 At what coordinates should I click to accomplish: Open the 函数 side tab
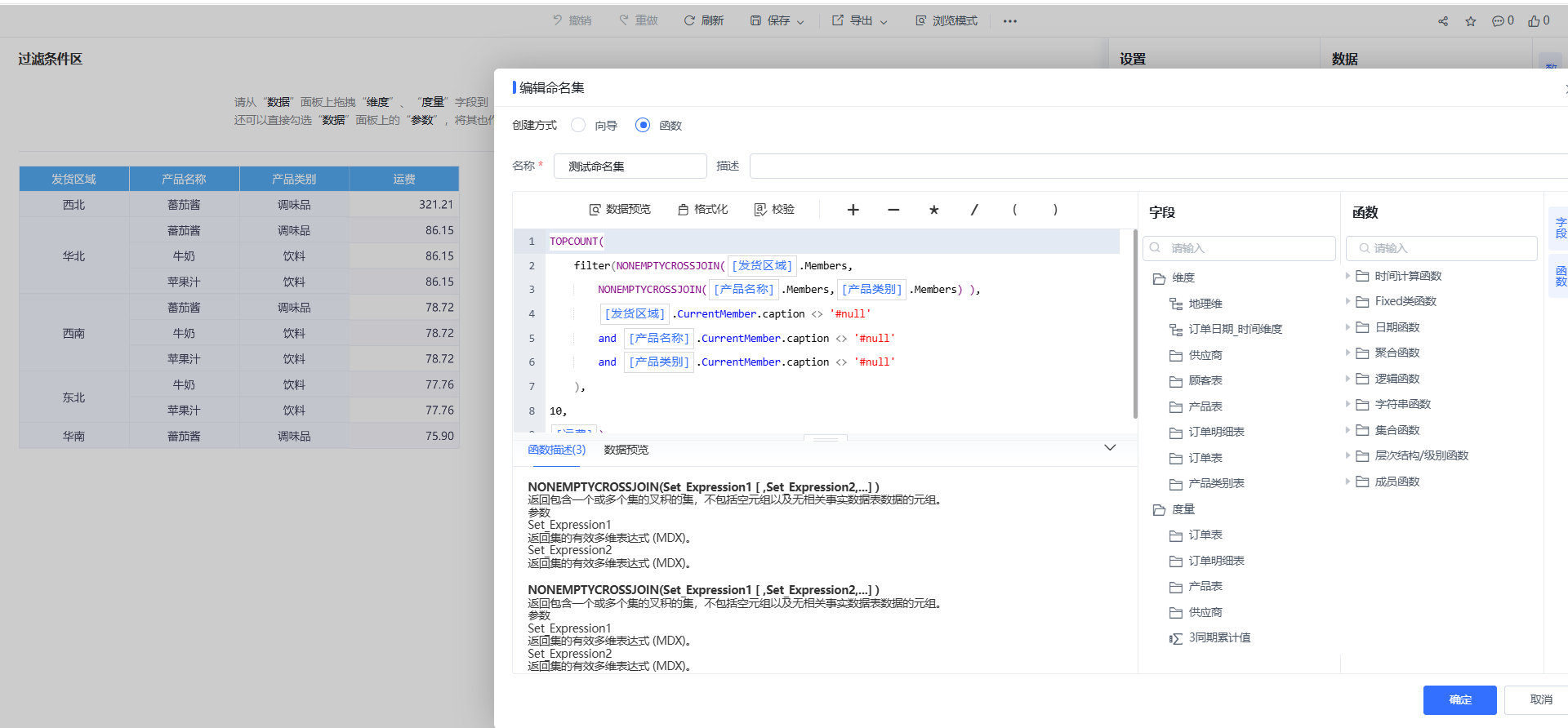[1561, 276]
